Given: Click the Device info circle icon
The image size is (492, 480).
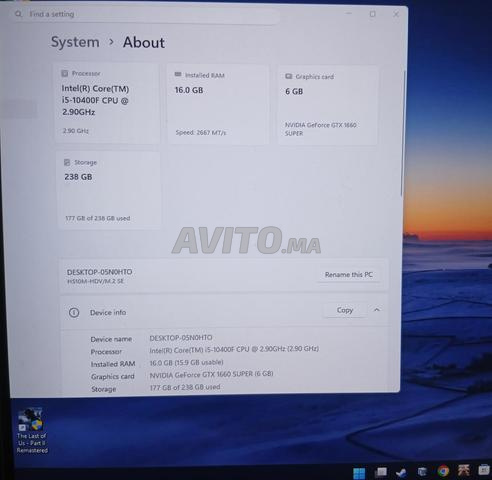Looking at the screenshot, I should click(x=74, y=313).
